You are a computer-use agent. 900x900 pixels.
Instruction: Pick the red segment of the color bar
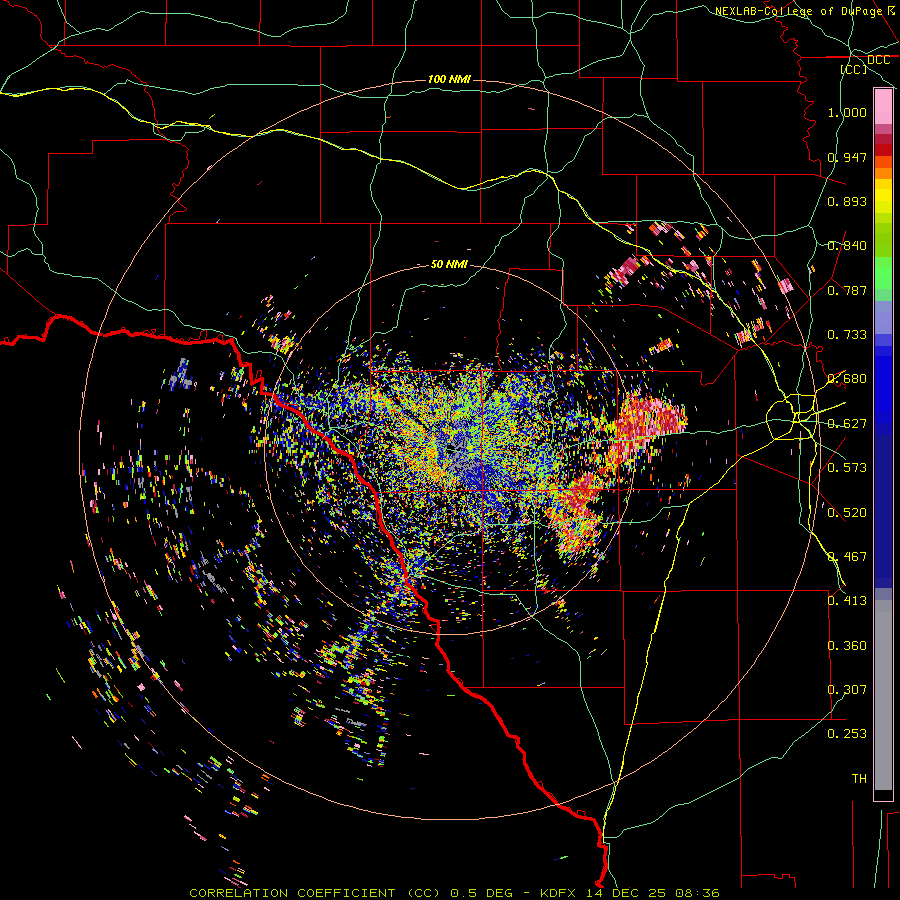pos(883,149)
